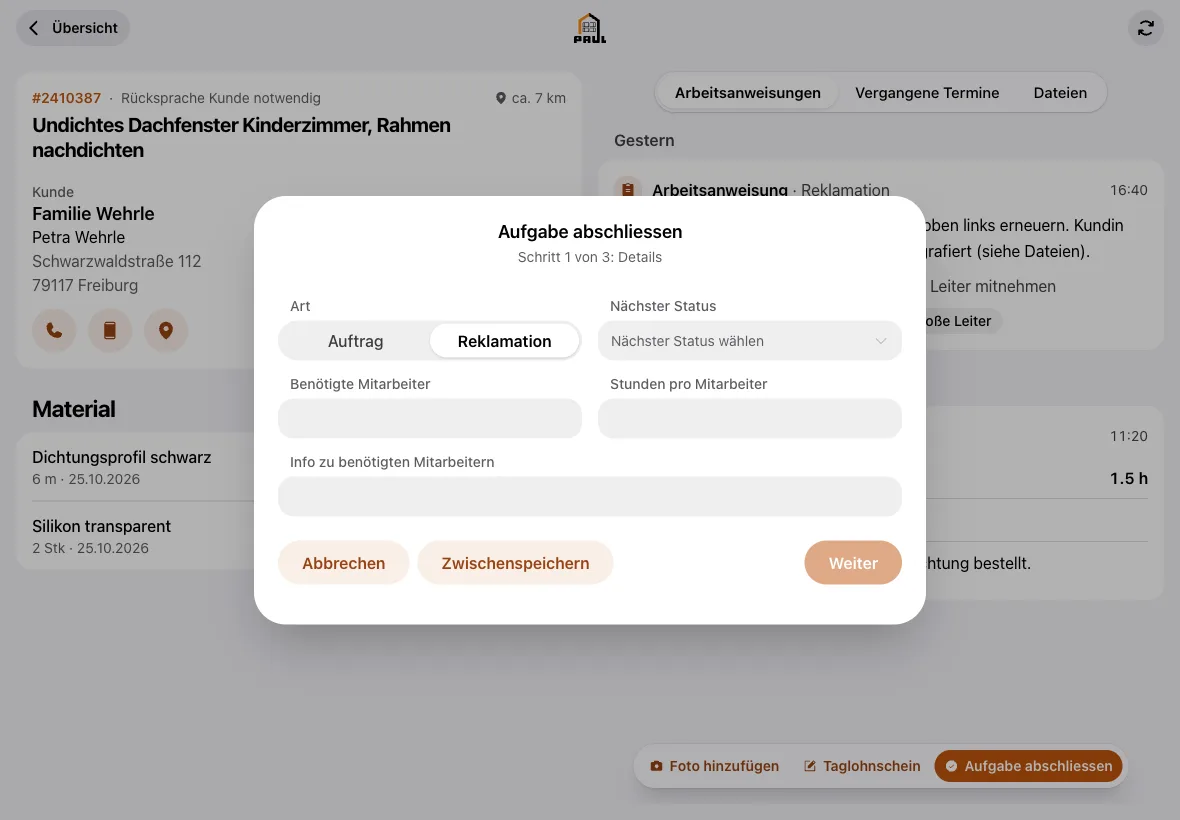Click Aufgabe abschliessen bottom button
Screen dimensions: 1180x820
pyautogui.click(x=1028, y=766)
